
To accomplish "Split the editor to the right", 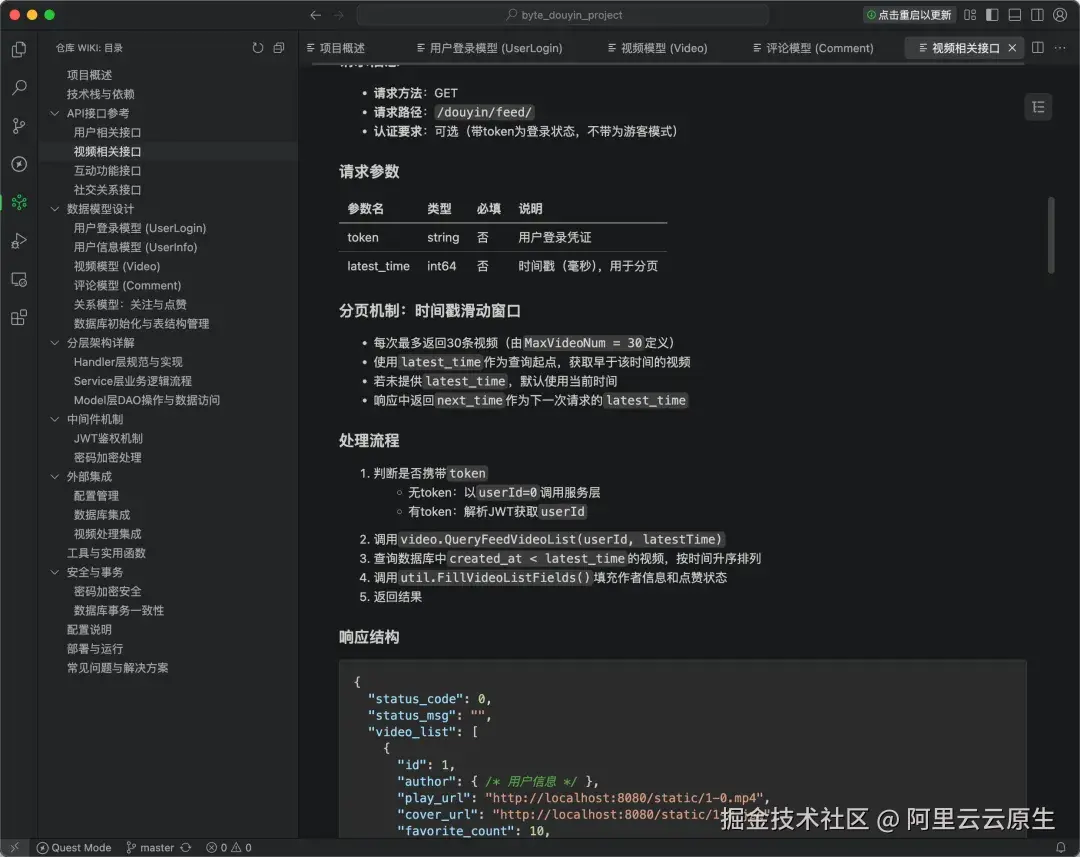I will click(x=1038, y=48).
